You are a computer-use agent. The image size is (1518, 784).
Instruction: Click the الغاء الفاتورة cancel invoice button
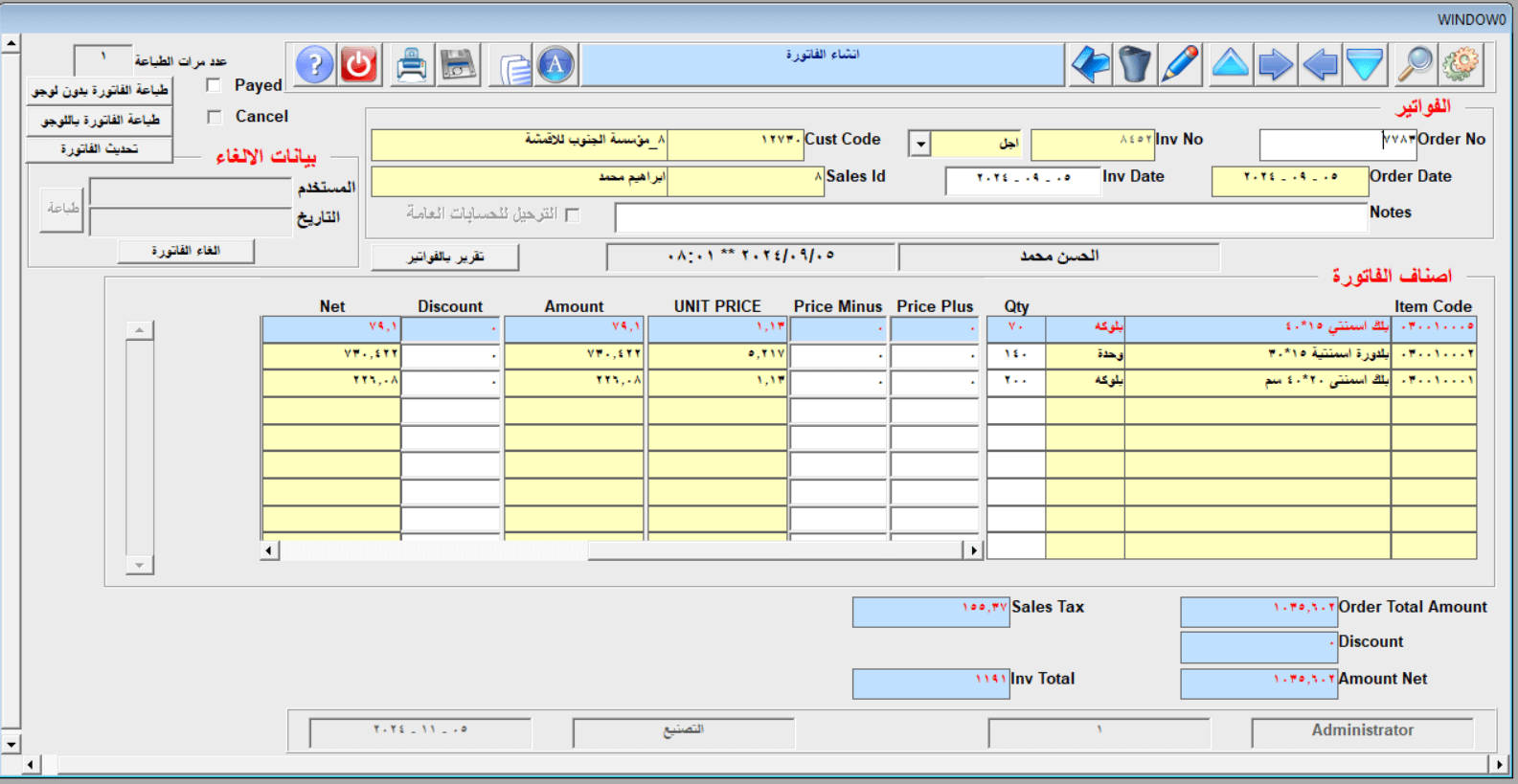(186, 251)
